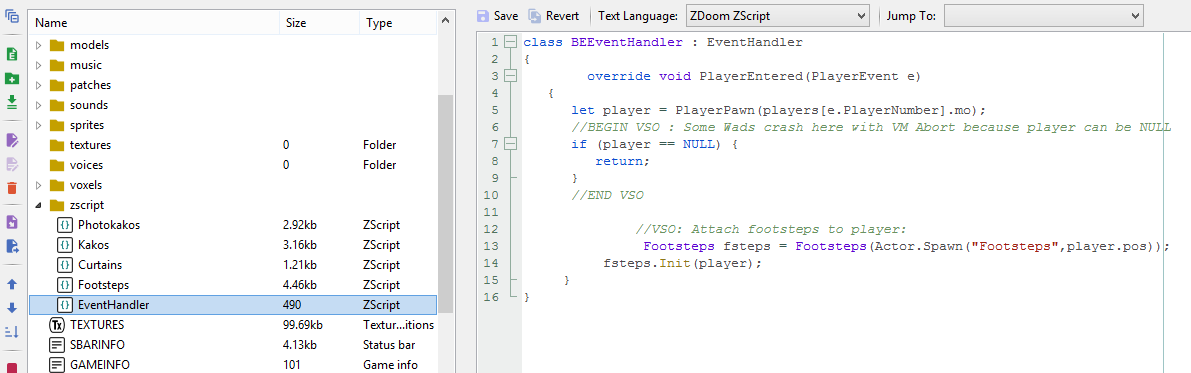This screenshot has height=373, width=1191.
Task: Click the New Entry green document icon
Action: click(11, 55)
